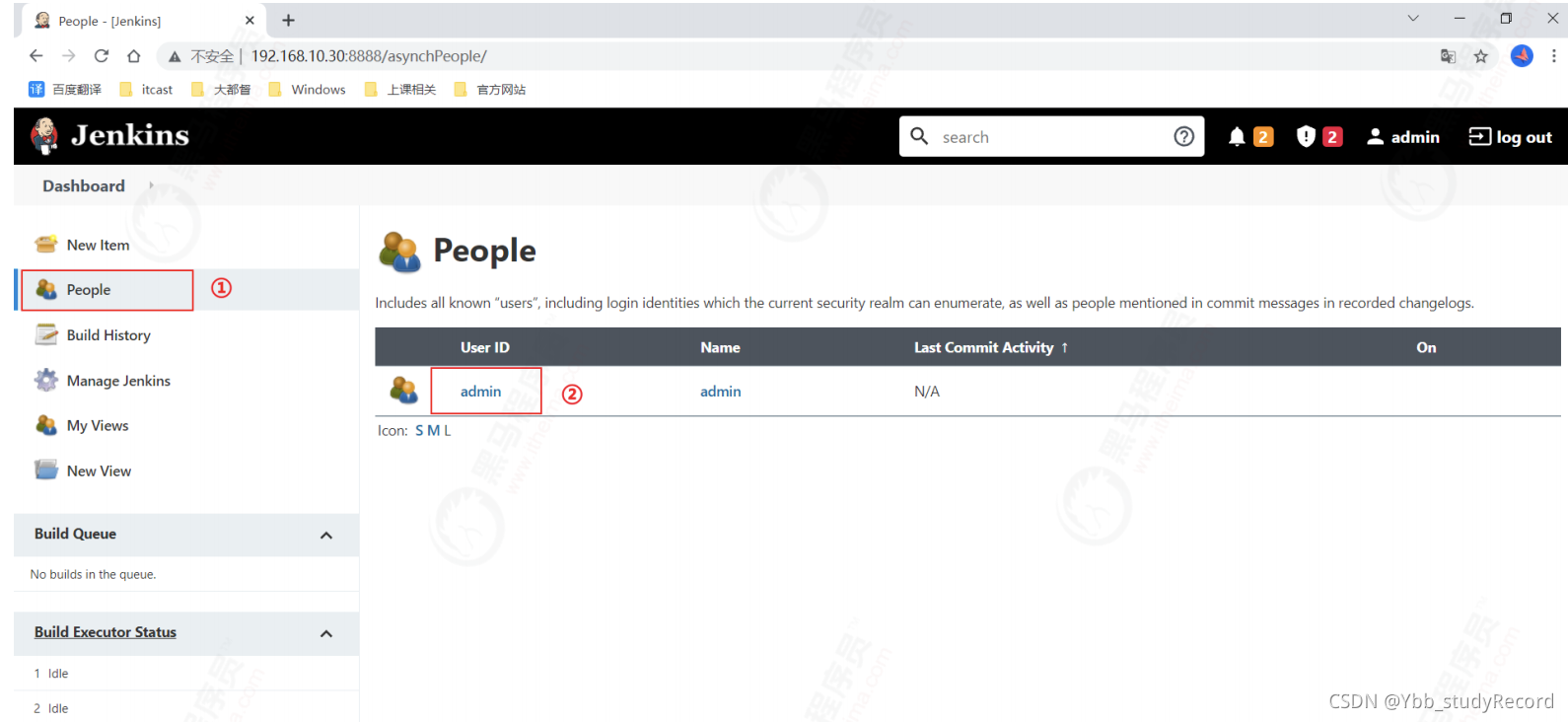
Task: Collapse the Build Executor Status panel
Action: point(326,633)
